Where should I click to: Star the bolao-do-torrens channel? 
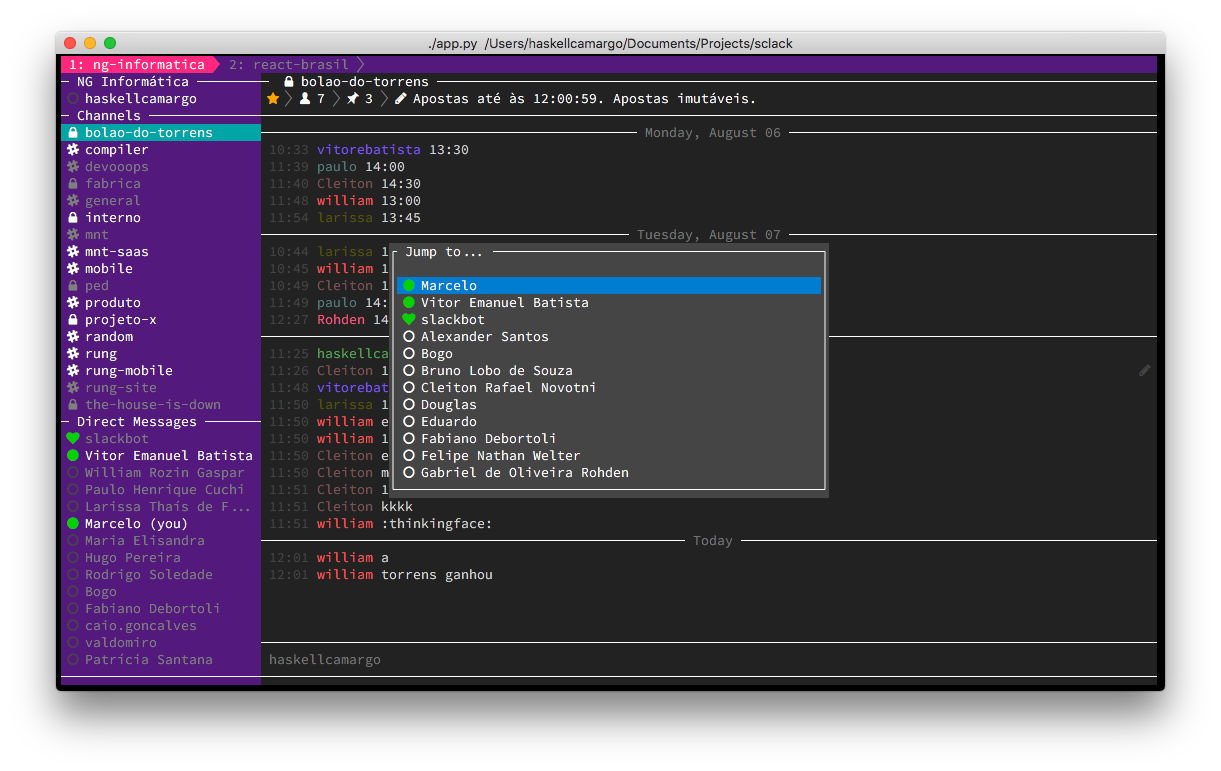click(x=272, y=98)
